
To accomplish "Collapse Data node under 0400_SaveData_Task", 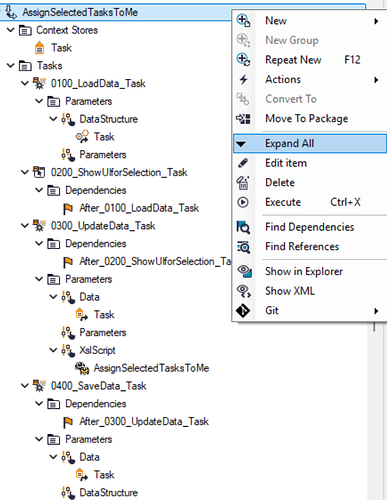I will [53, 457].
